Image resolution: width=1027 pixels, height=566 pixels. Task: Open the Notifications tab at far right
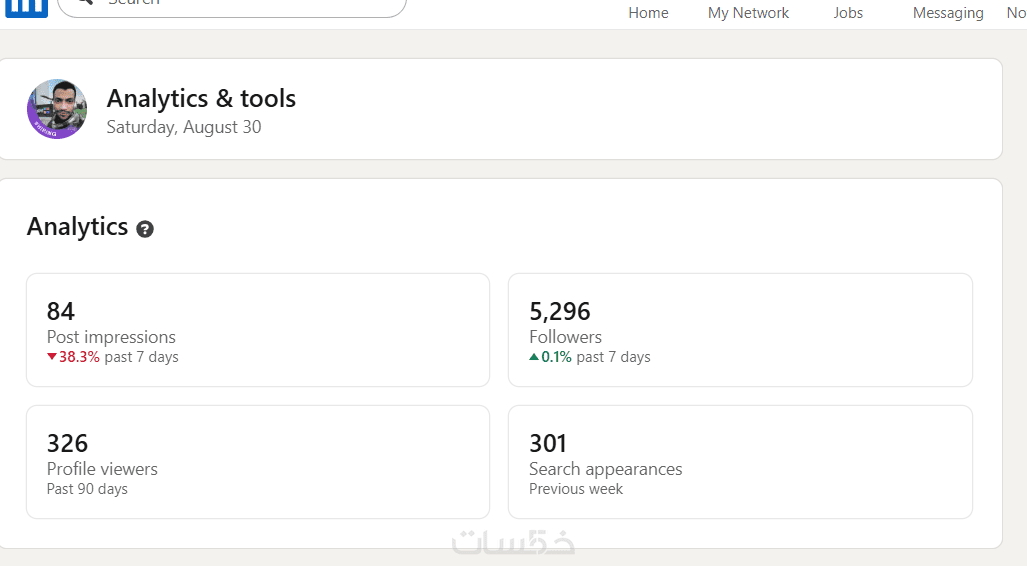click(1016, 13)
